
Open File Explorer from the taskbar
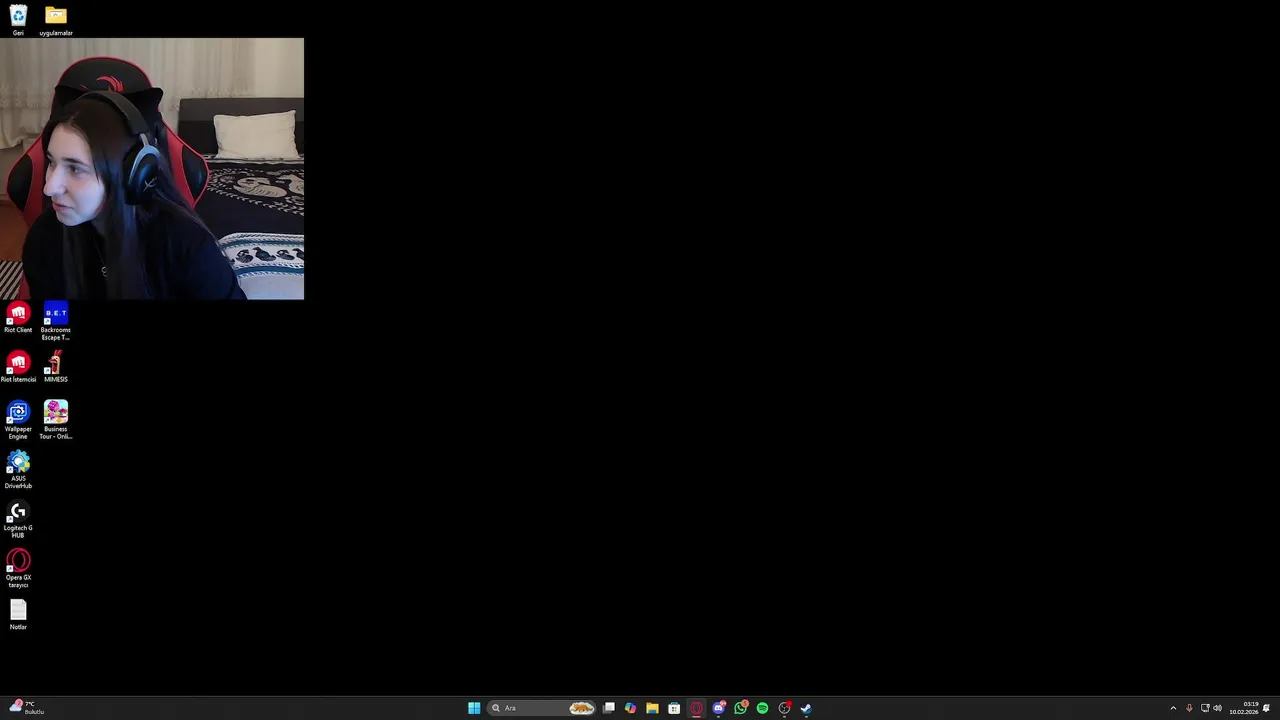pyautogui.click(x=652, y=708)
